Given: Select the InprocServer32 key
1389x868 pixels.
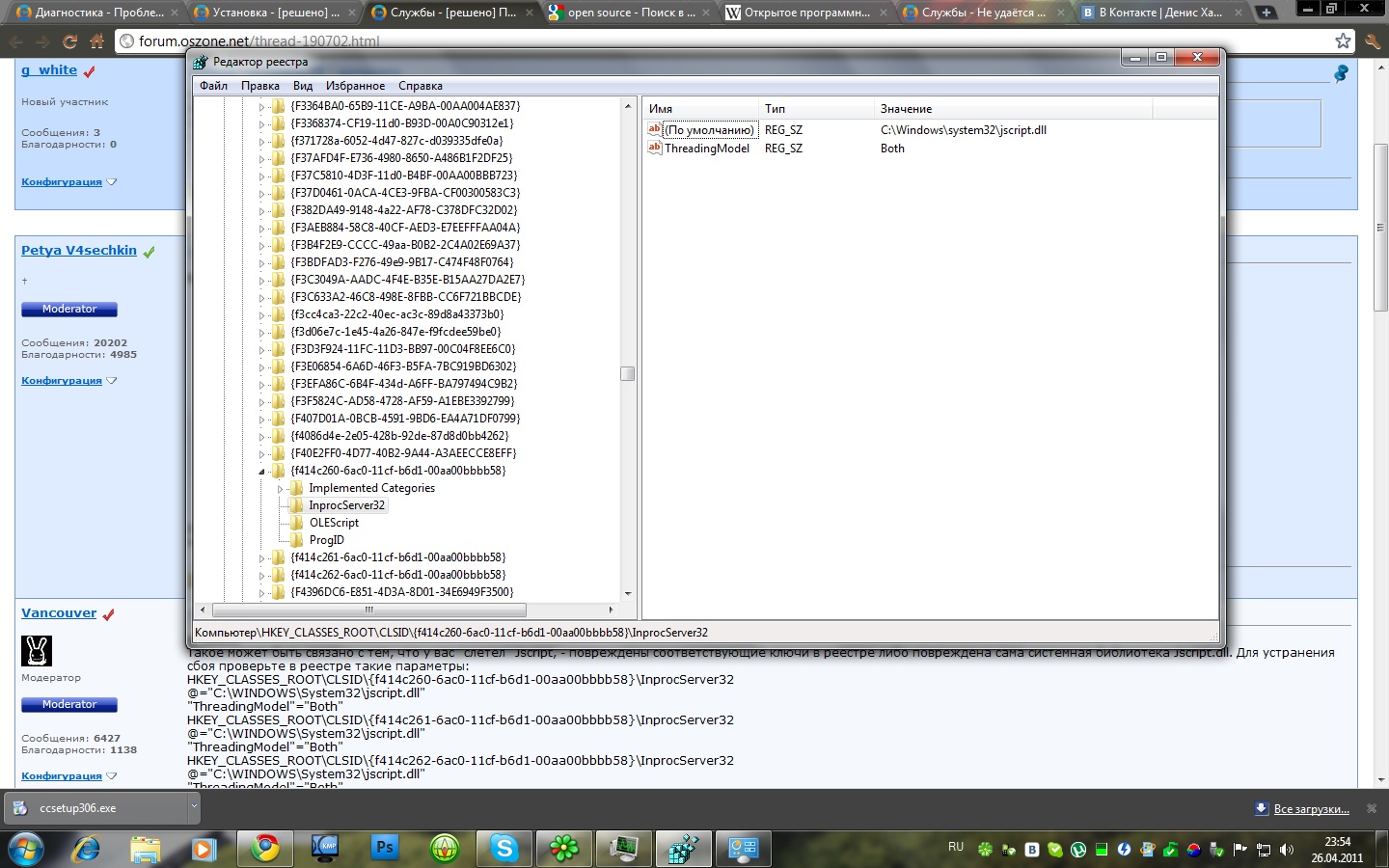Looking at the screenshot, I should point(346,505).
